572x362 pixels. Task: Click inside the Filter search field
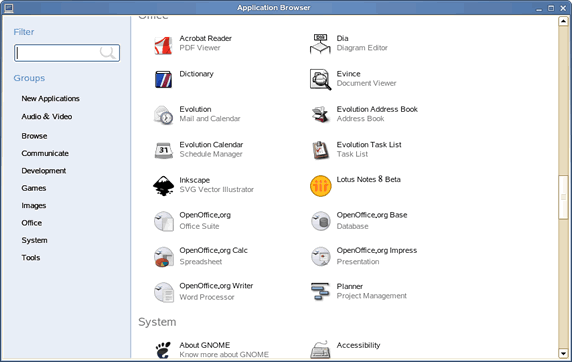pyautogui.click(x=67, y=53)
